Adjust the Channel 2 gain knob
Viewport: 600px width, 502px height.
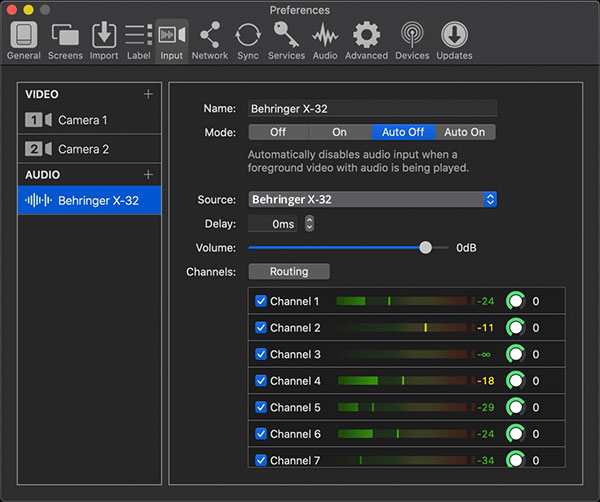[516, 328]
